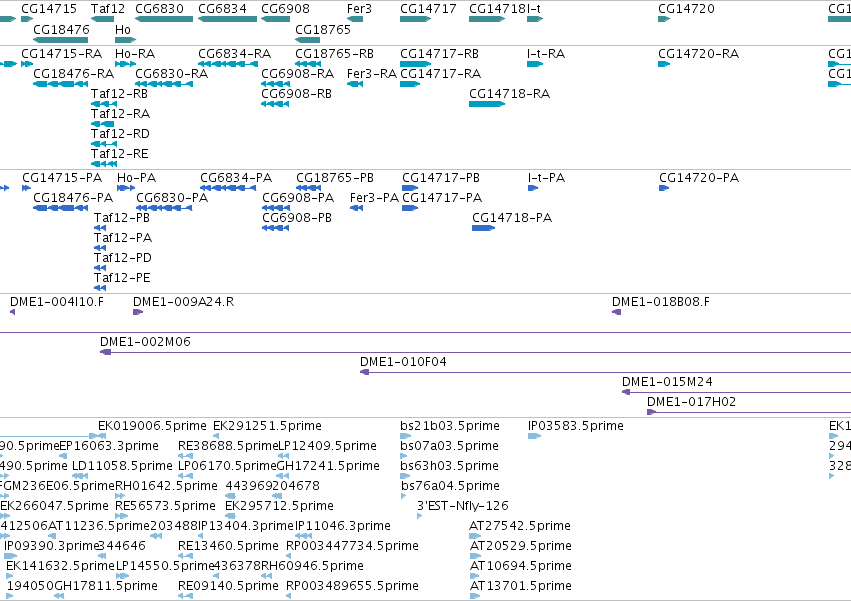Select transcript CG18765-RB label
Viewport: 851px width, 601px height.
(x=334, y=54)
